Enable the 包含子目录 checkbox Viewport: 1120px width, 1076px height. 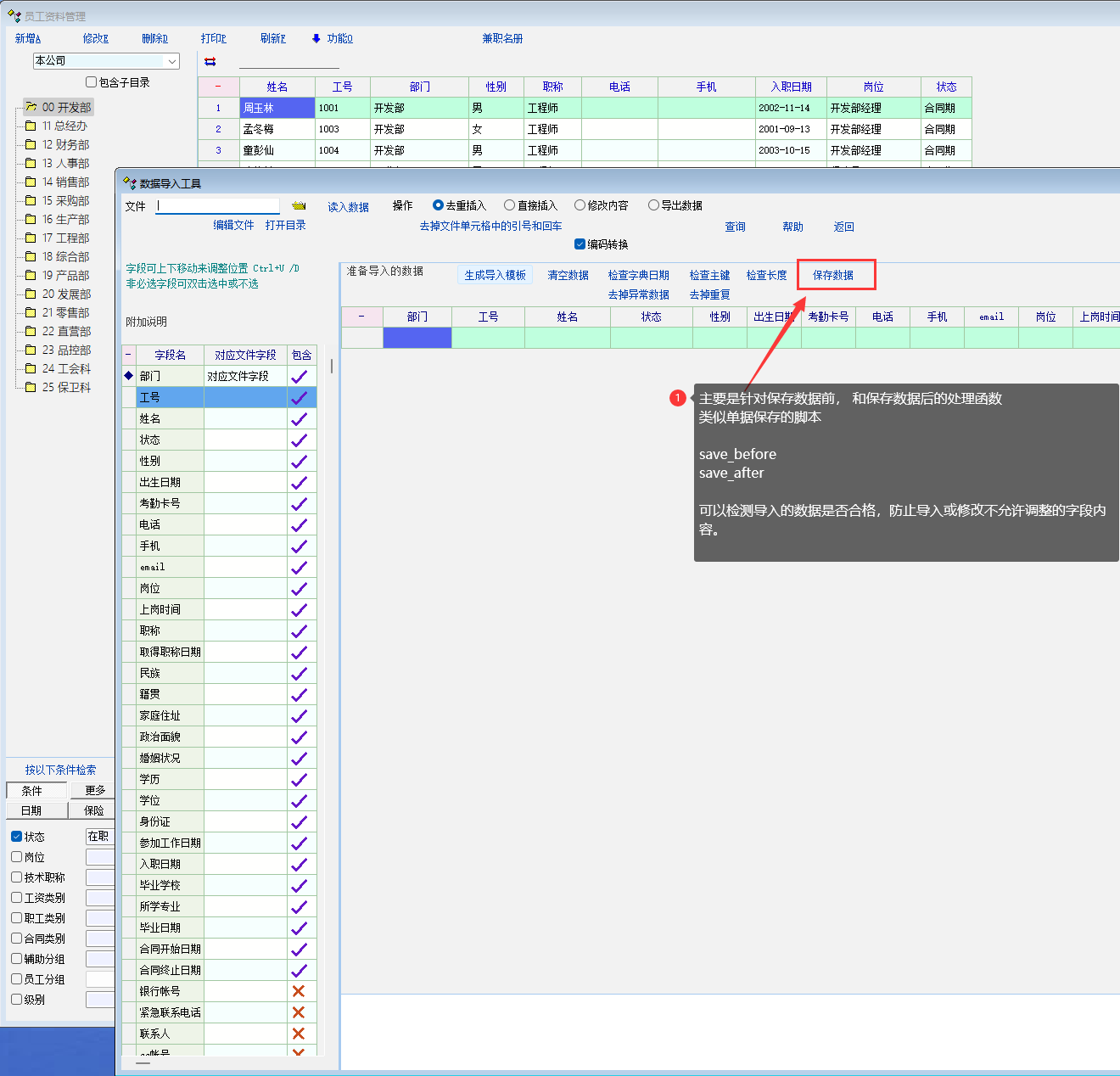tap(91, 82)
